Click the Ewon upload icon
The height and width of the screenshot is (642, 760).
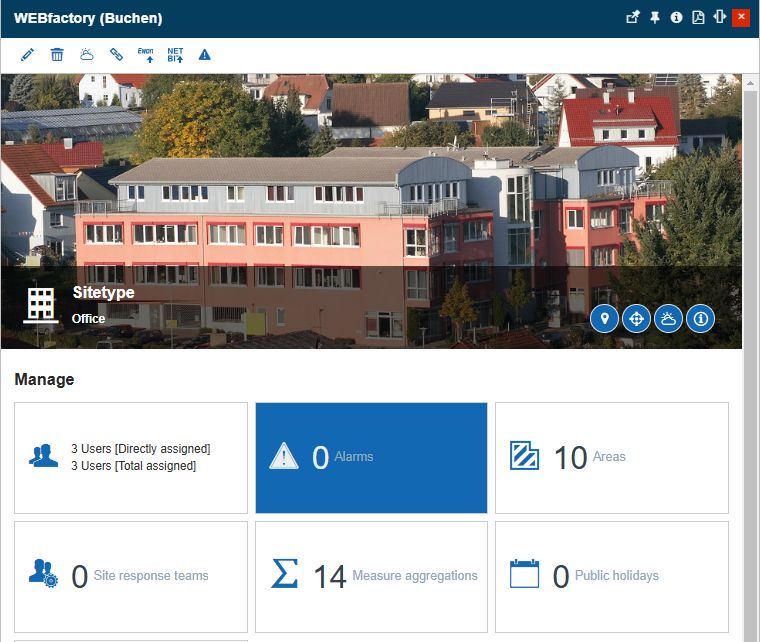click(x=146, y=54)
